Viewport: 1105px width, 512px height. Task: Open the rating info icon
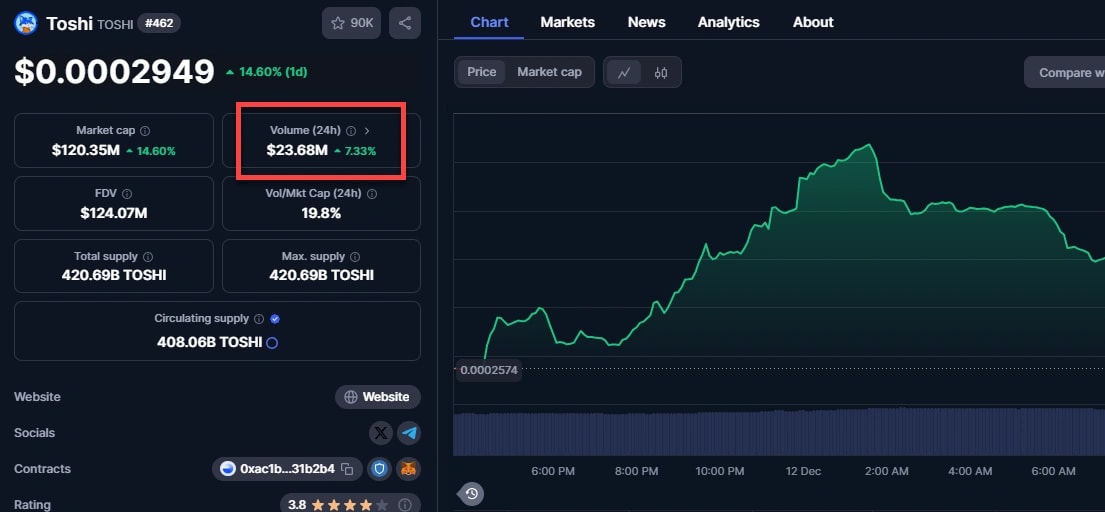405,505
